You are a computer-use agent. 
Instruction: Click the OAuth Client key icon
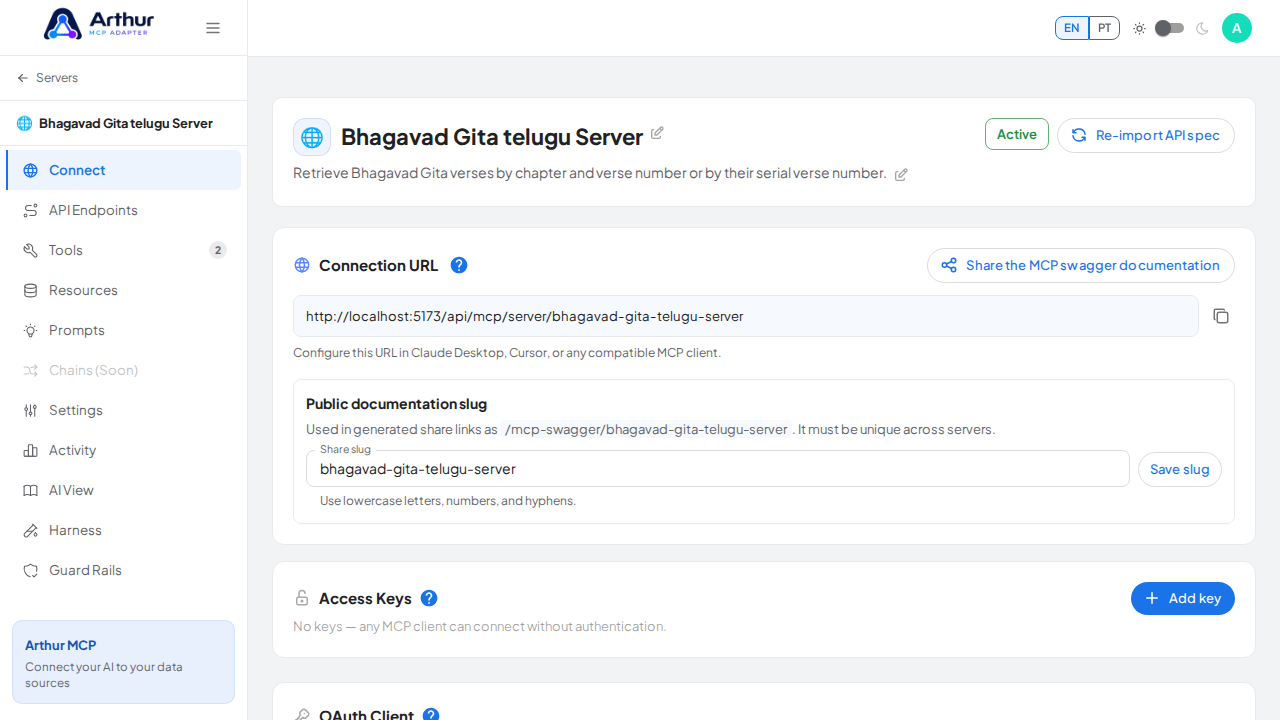coord(302,715)
